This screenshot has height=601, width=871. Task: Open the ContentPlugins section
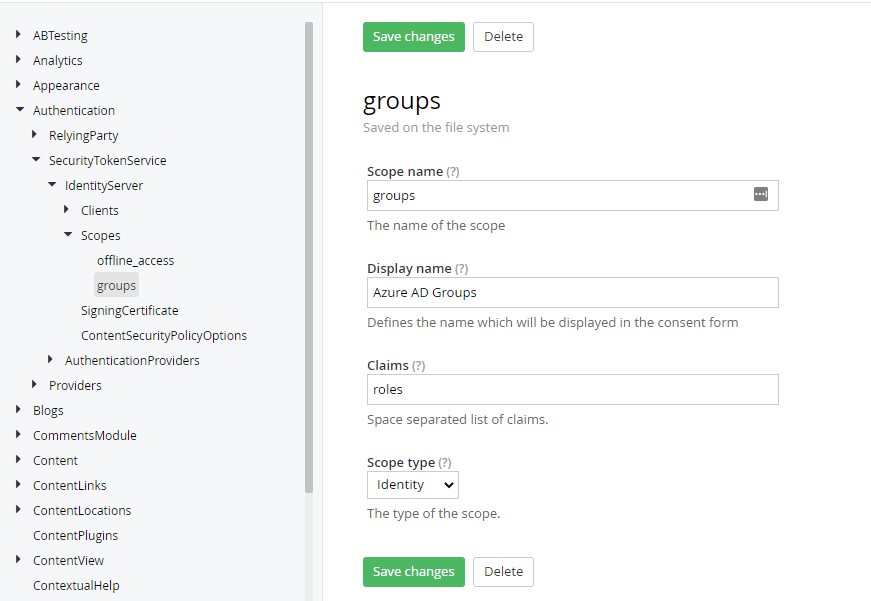click(x=76, y=535)
